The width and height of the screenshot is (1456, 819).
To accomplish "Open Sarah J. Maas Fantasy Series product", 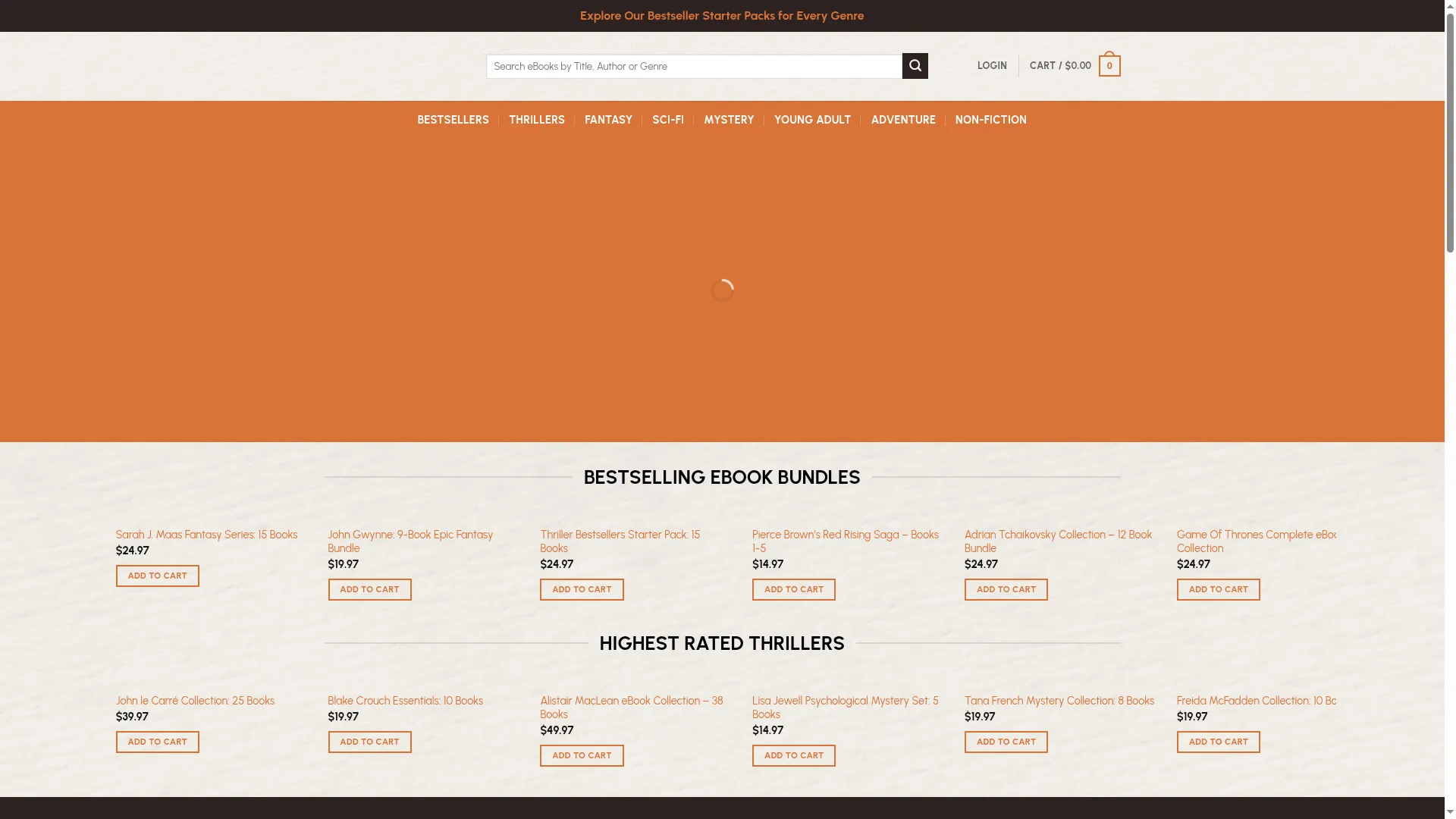I will click(206, 535).
